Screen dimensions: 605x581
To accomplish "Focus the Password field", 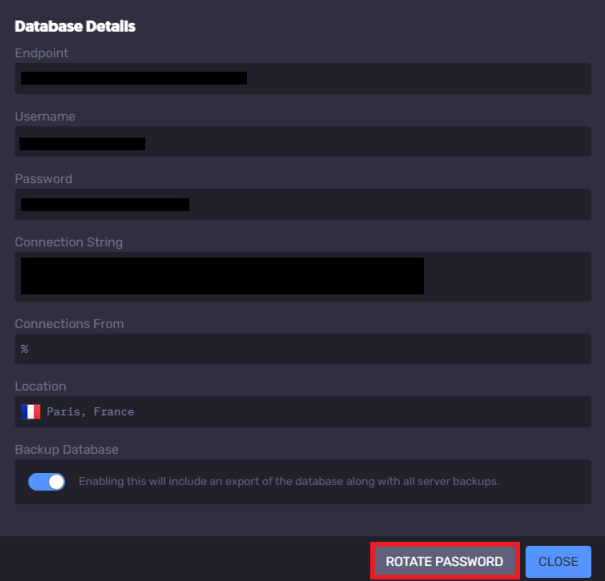I will pyautogui.click(x=302, y=205).
